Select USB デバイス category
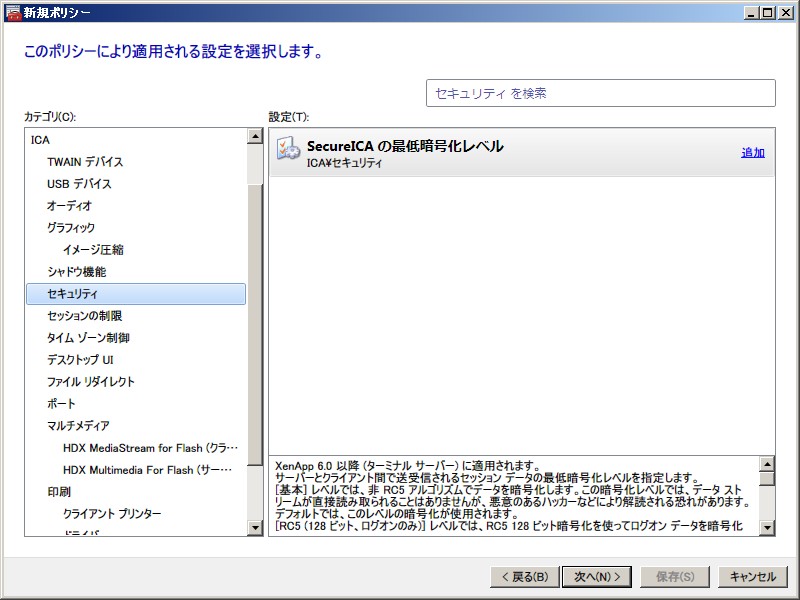800x600 pixels. pyautogui.click(x=79, y=184)
